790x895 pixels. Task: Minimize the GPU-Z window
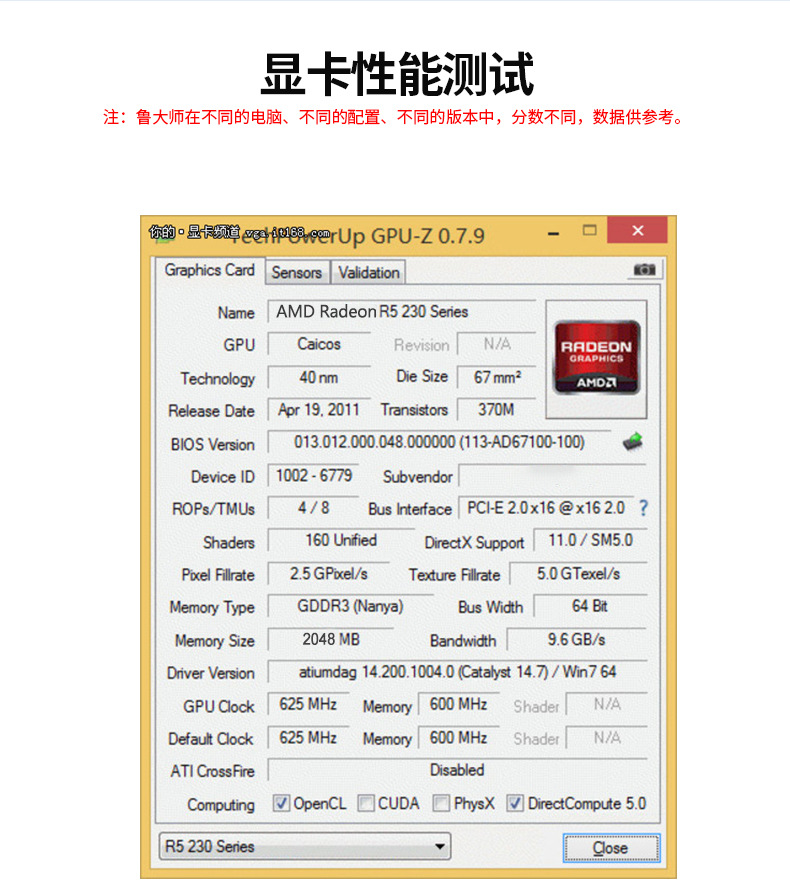(x=553, y=233)
